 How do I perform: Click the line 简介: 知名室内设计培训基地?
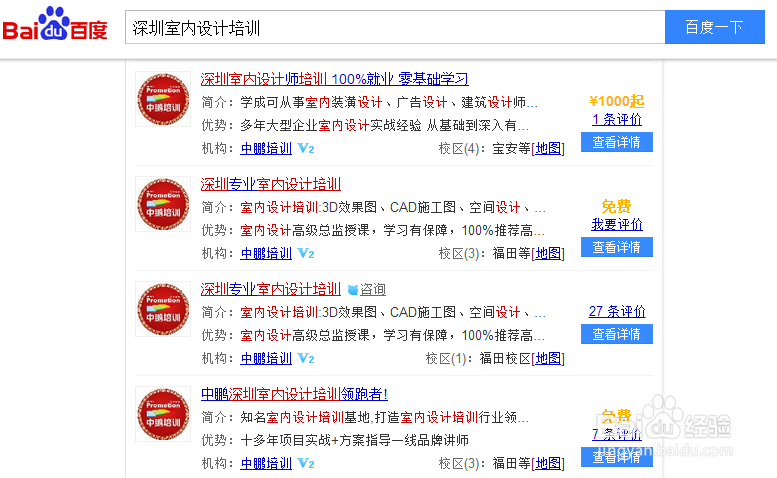point(365,417)
